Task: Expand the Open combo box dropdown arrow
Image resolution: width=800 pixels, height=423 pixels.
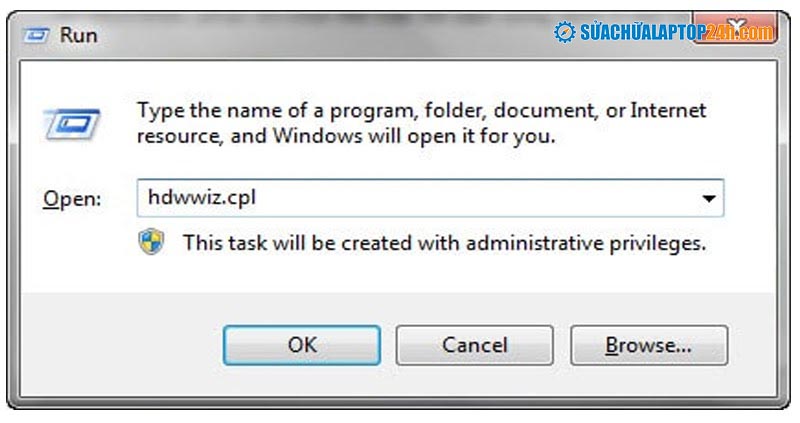Action: coord(709,198)
